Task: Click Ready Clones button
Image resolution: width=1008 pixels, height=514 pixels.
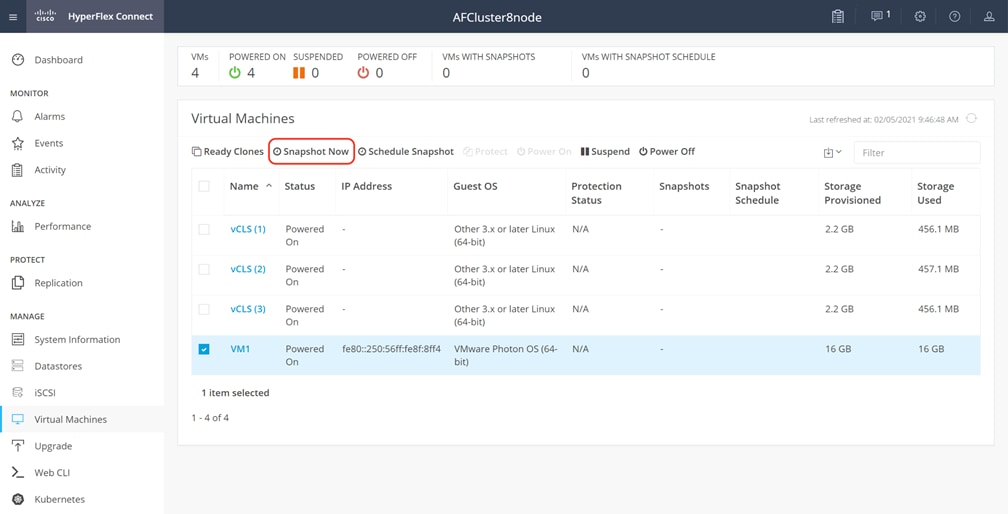Action: 228,152
